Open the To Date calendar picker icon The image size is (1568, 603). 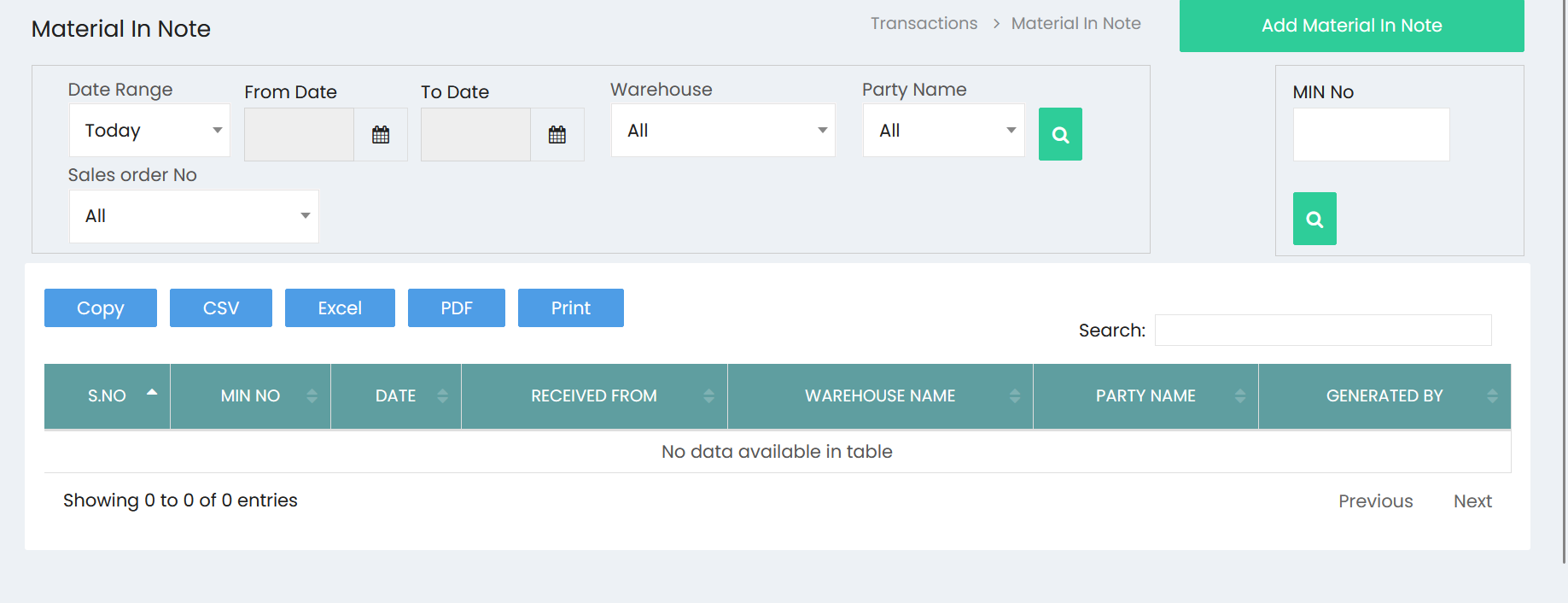click(557, 134)
